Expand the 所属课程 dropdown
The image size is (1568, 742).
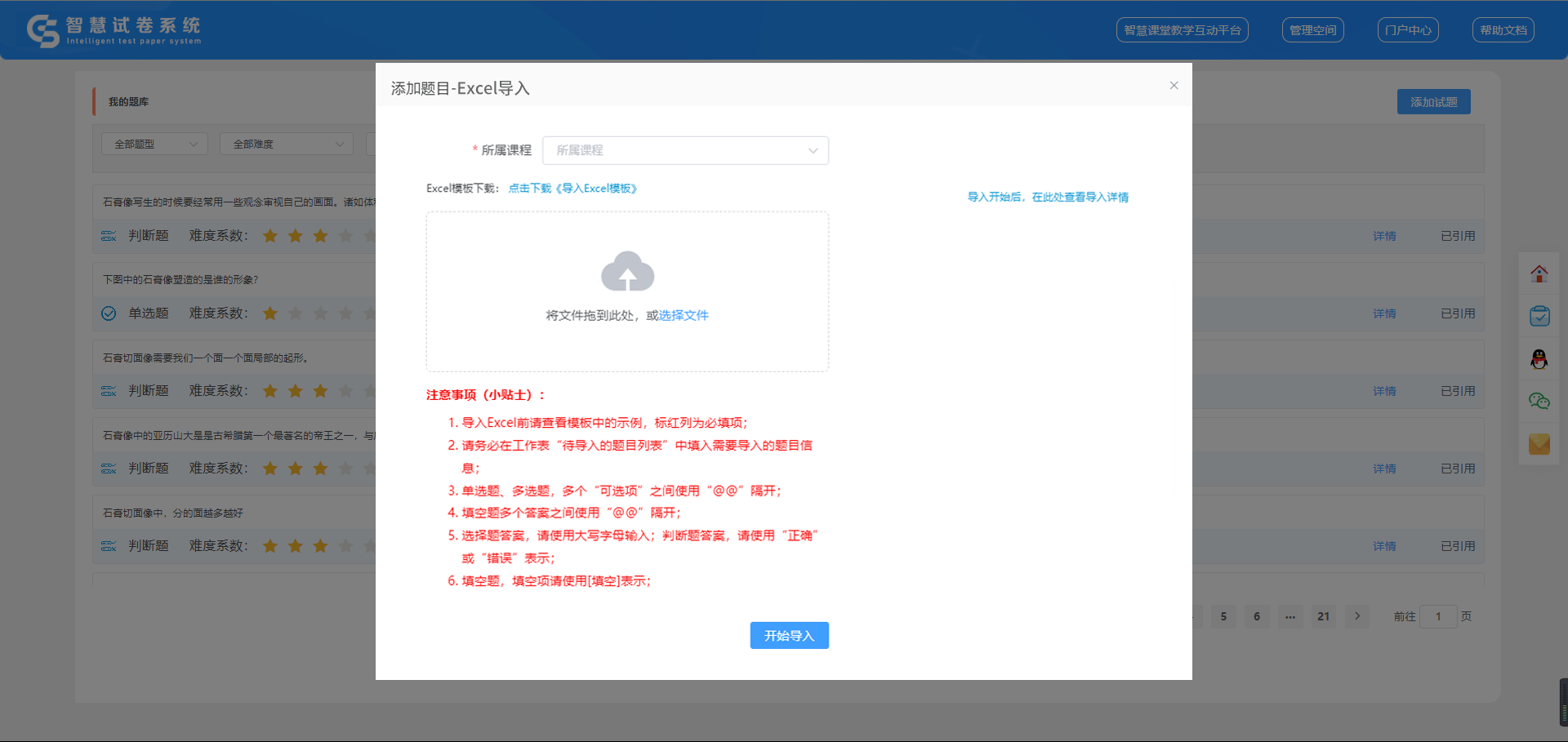pyautogui.click(x=685, y=150)
